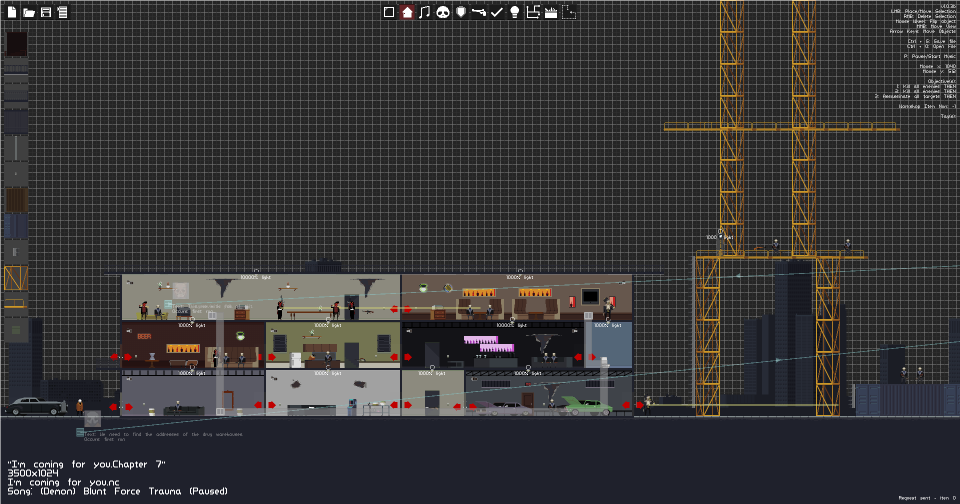The height and width of the screenshot is (504, 960).
Task: Open the clapperboard cutscene tool
Action: [x=551, y=12]
